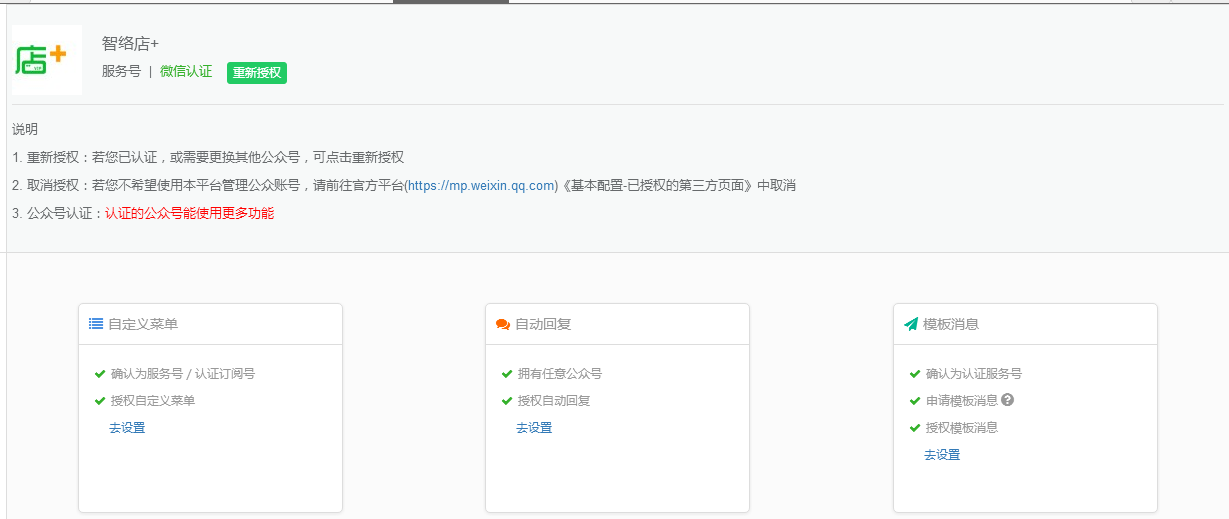1229x519 pixels.
Task: Click the checkmark beside 授权自定义菜单
Action: (x=100, y=401)
